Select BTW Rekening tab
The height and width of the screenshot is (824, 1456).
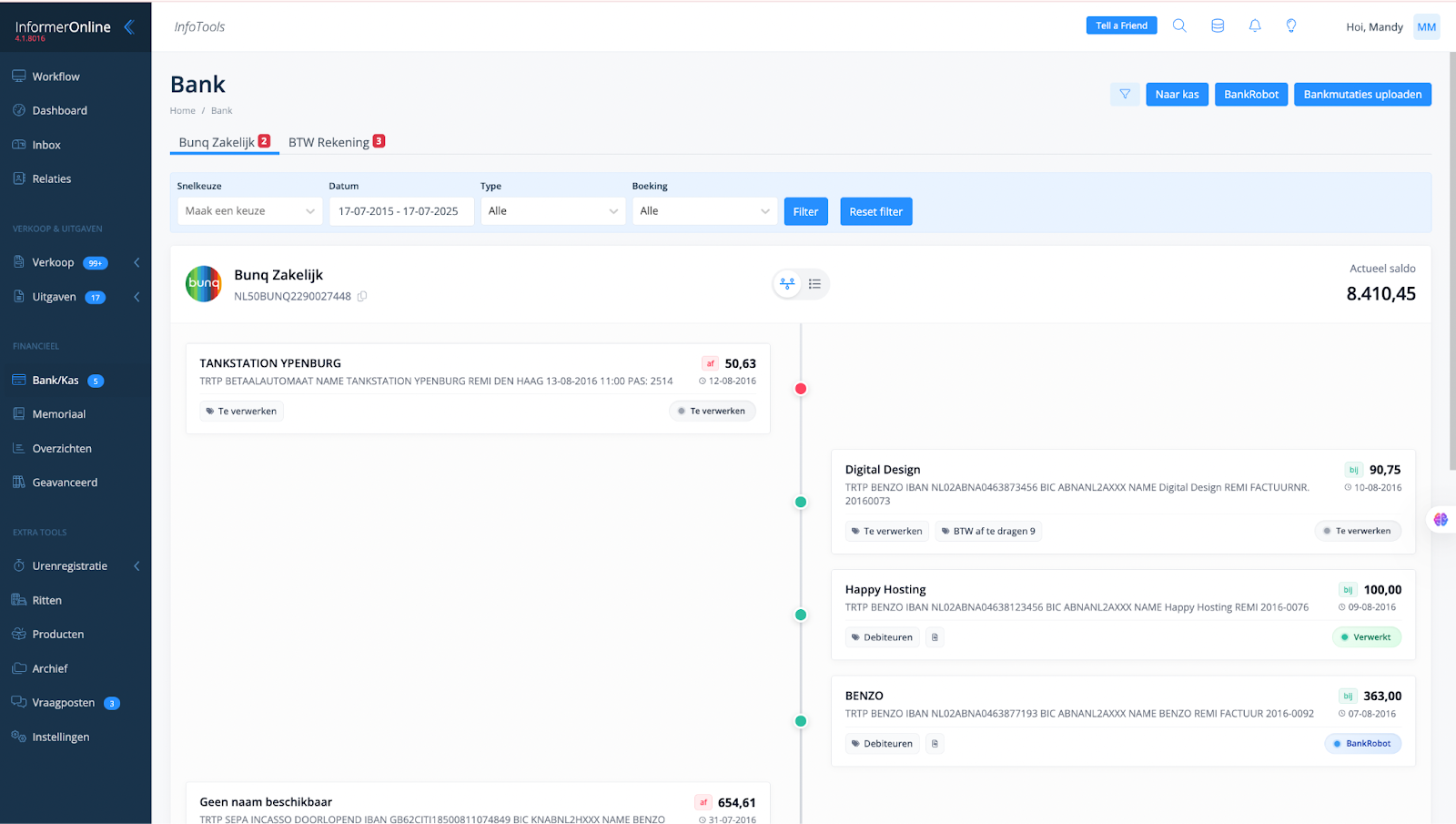click(x=337, y=142)
